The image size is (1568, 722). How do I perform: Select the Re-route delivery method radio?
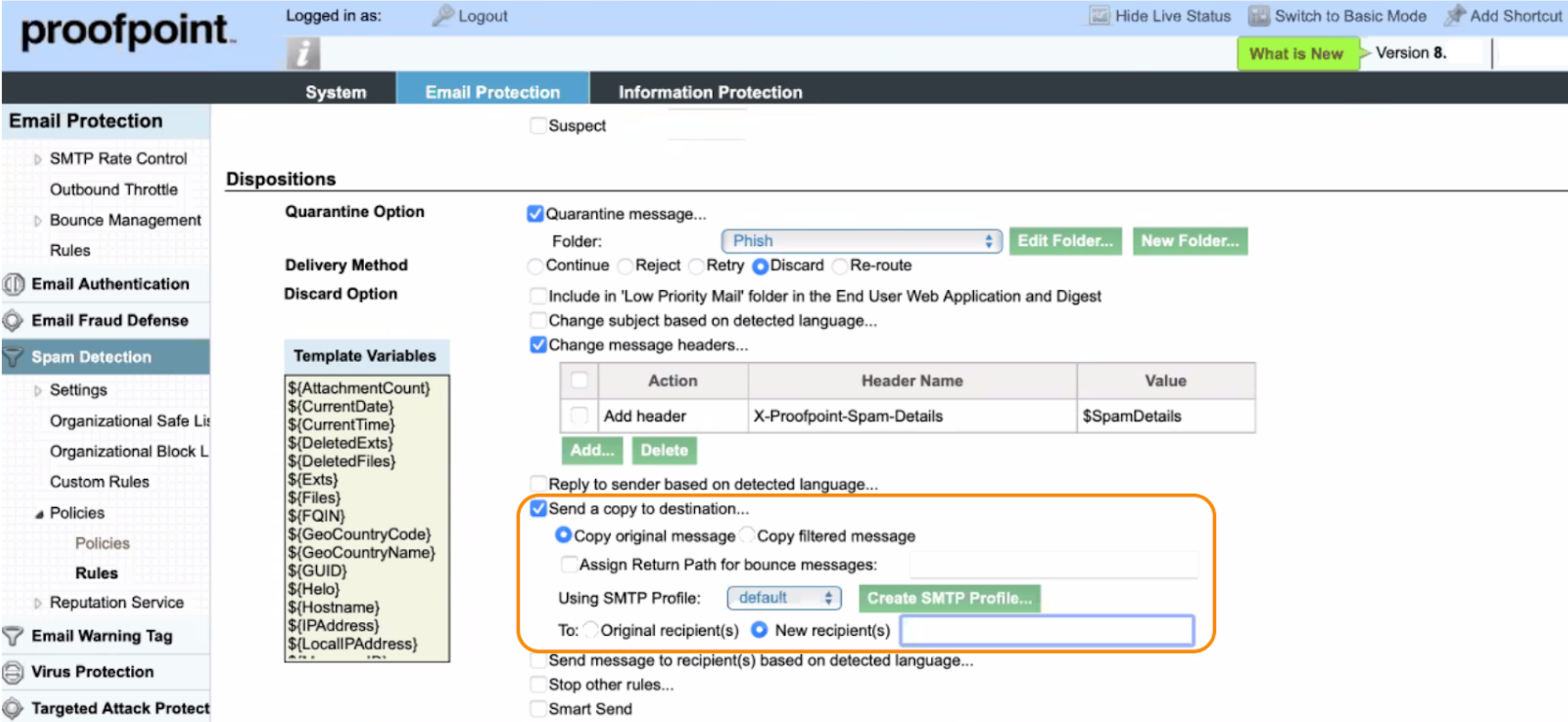pos(840,266)
